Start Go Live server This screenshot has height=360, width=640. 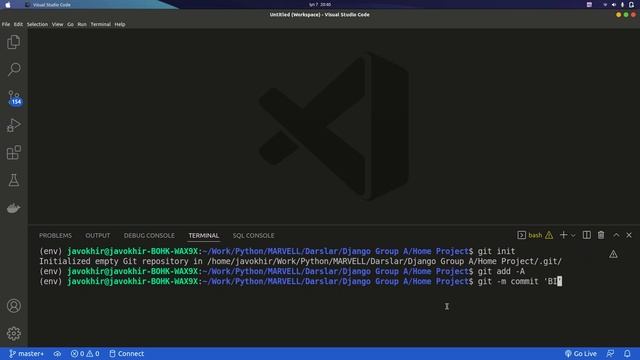coord(580,353)
